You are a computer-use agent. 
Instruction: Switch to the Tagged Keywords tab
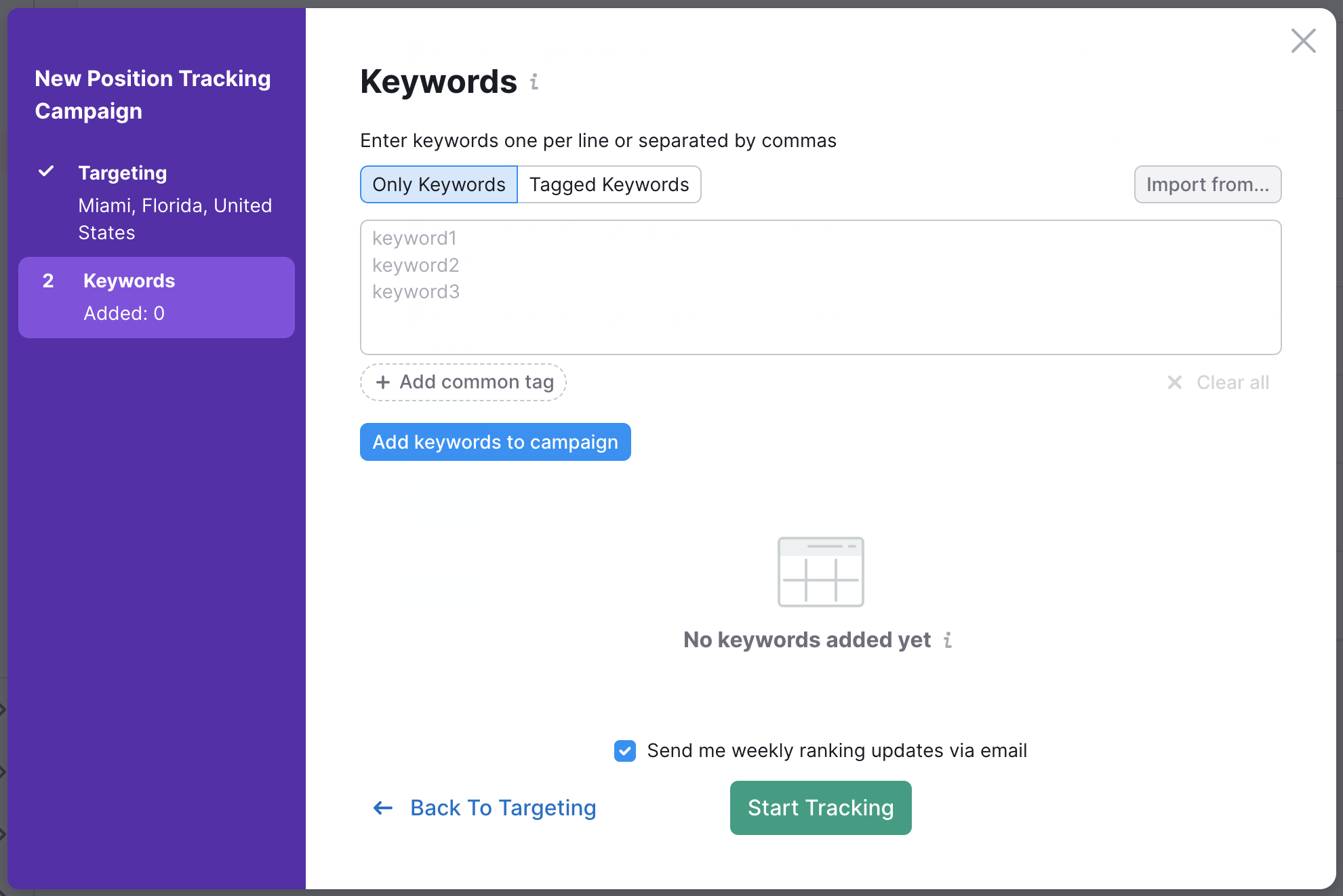(609, 184)
